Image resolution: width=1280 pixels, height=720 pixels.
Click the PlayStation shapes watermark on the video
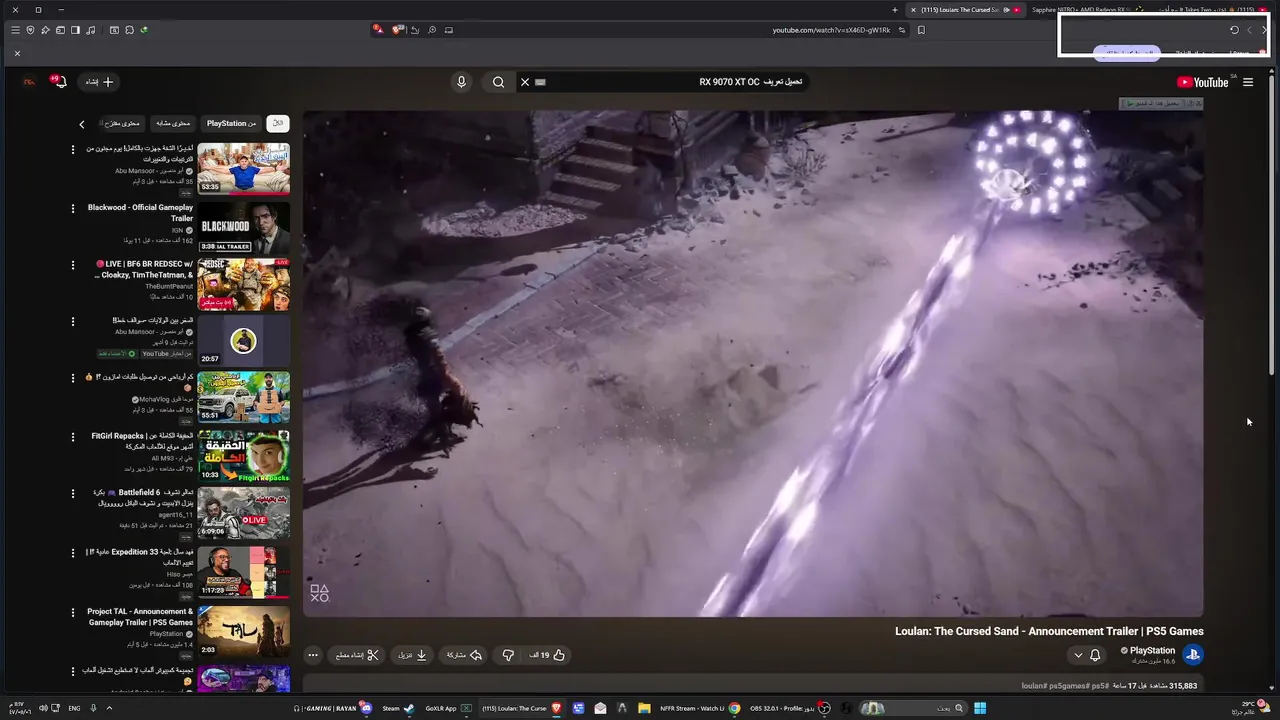click(x=319, y=593)
